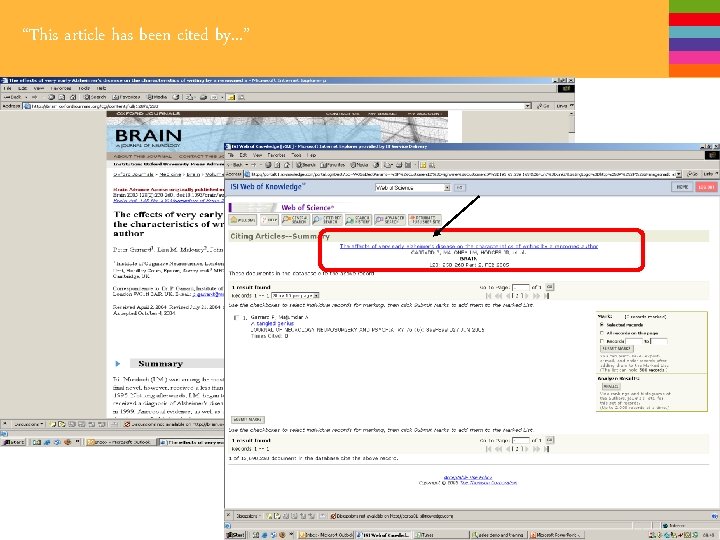720x540 pixels.
Task: Open the Tools menu in the Brain window
Action: pyautogui.click(x=84, y=88)
